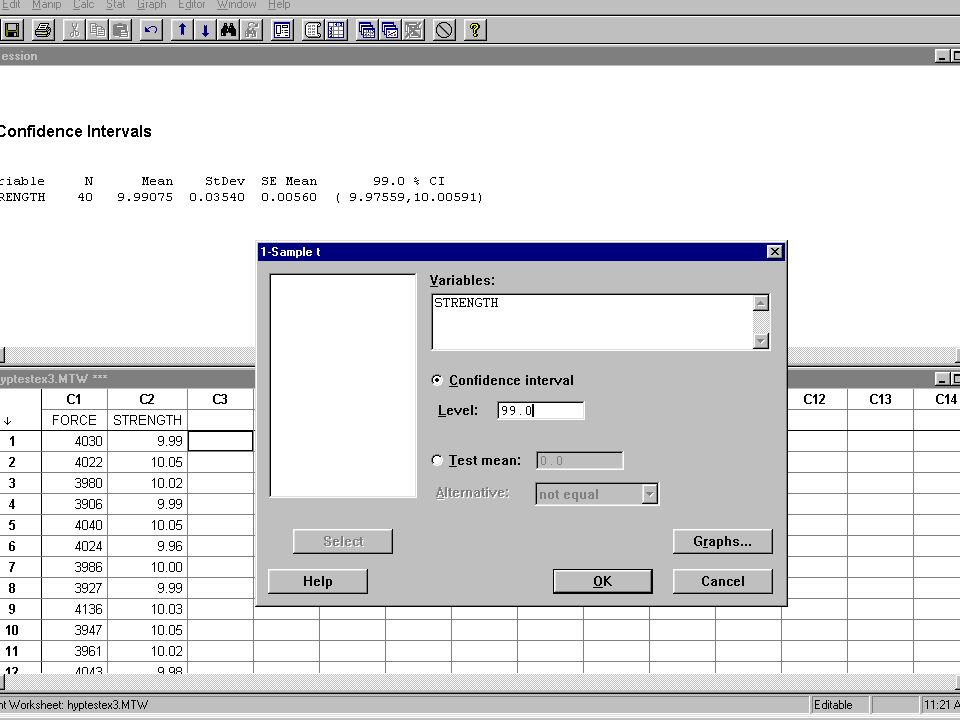Select the C12 column header

coord(814,399)
